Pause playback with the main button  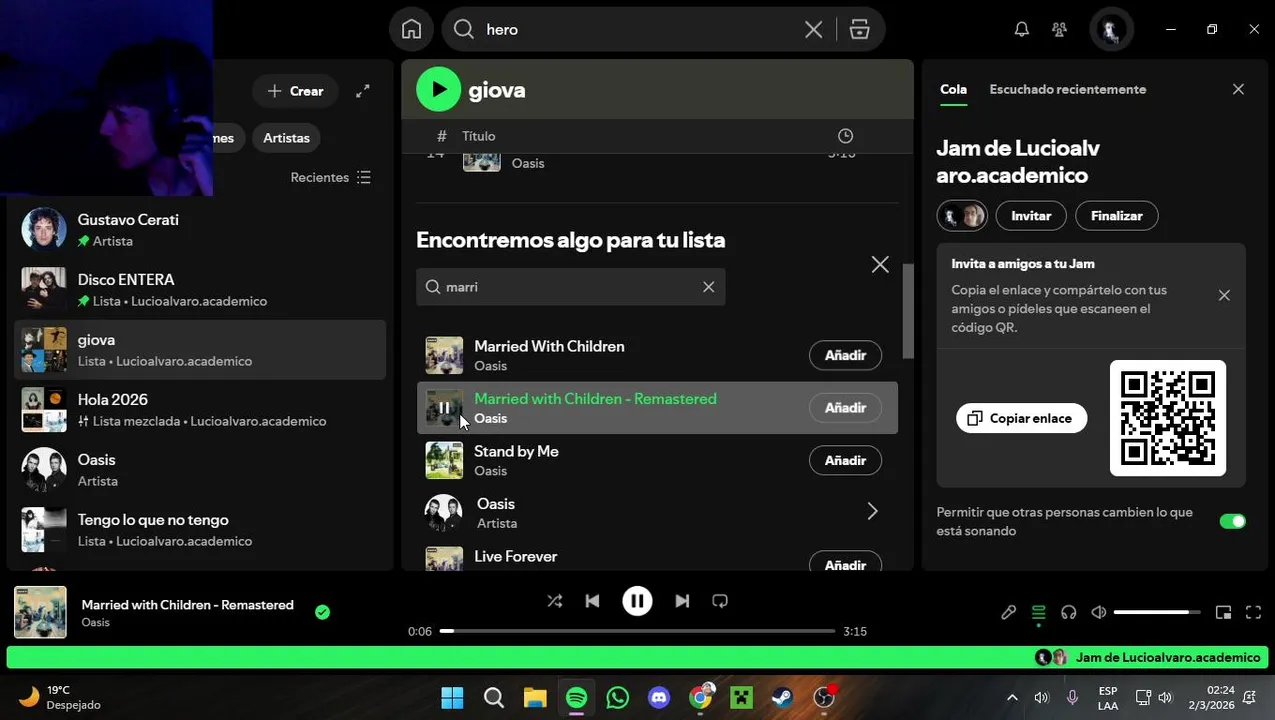[x=637, y=601]
